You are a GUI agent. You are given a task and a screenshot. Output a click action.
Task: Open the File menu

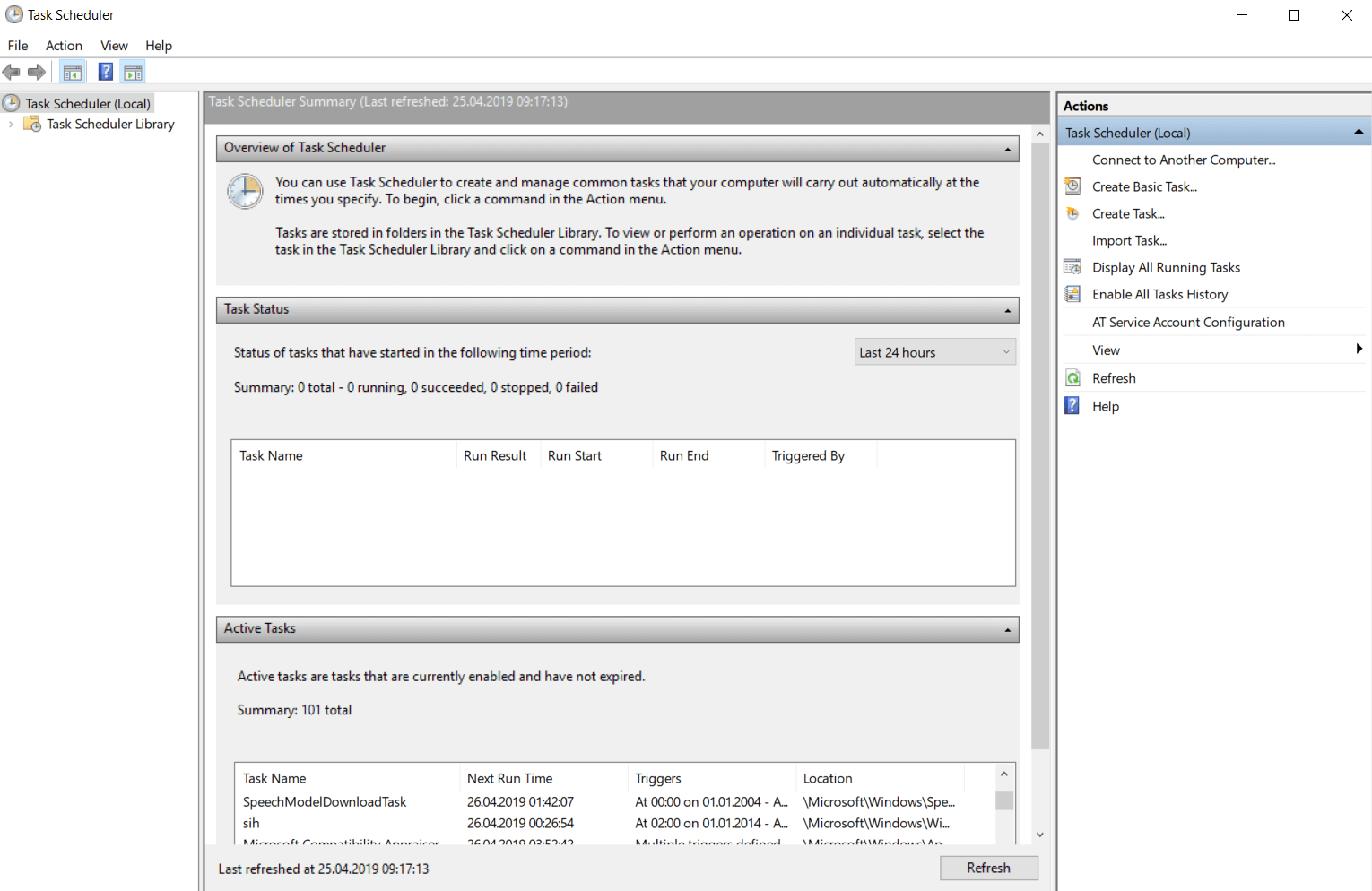[x=17, y=45]
